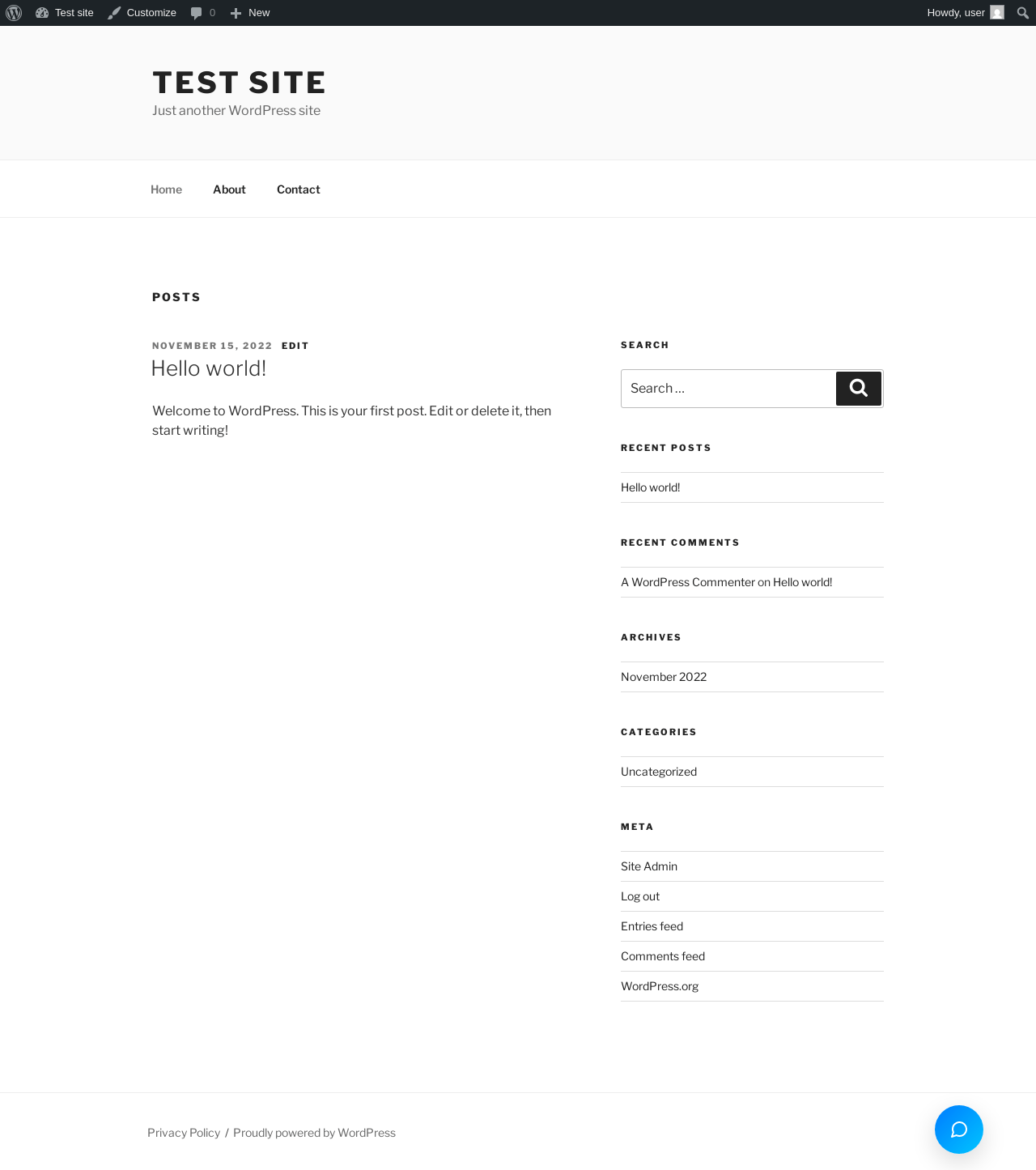Click the Log out link

tap(640, 896)
